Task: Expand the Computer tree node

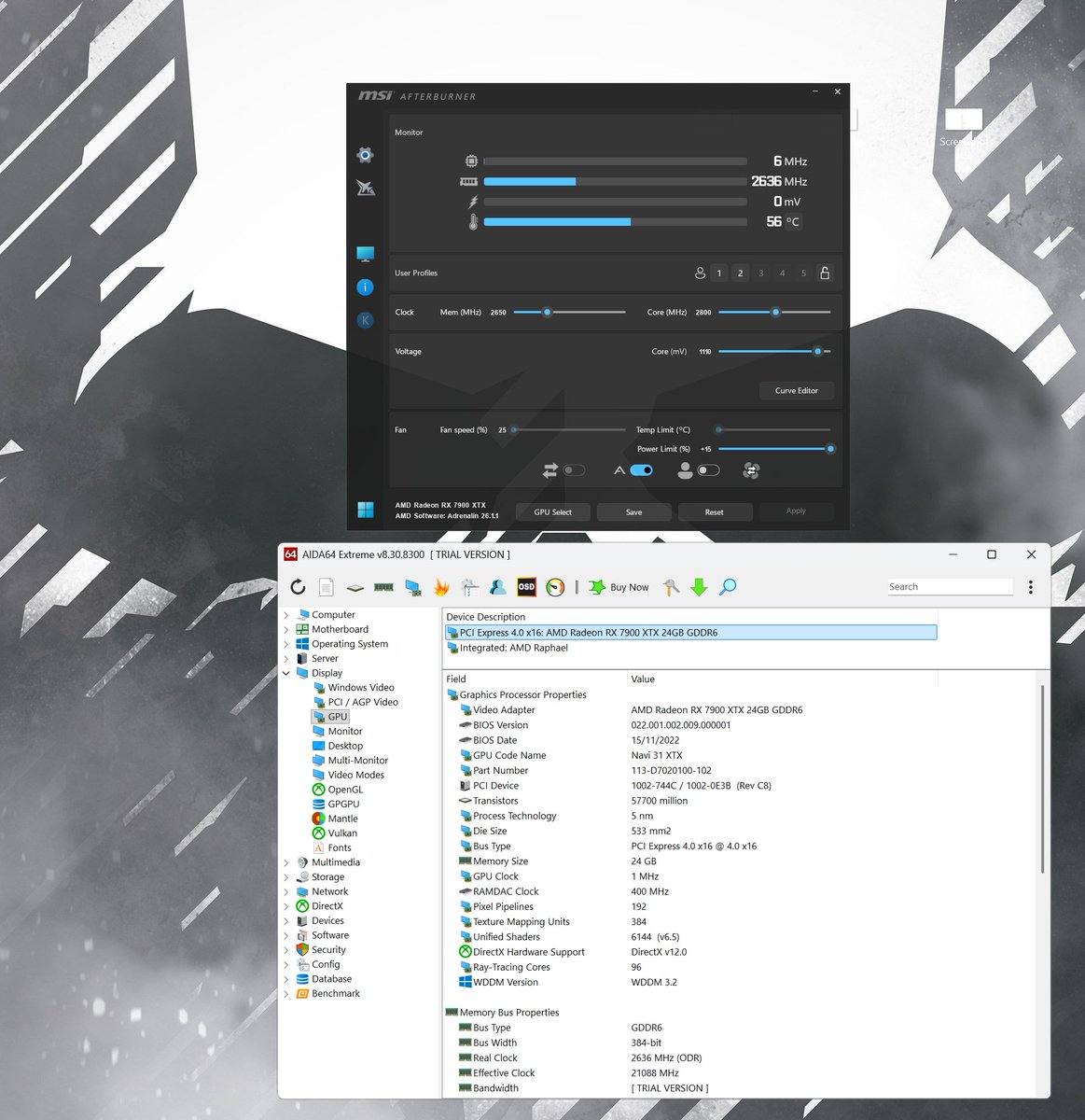Action: coord(286,615)
